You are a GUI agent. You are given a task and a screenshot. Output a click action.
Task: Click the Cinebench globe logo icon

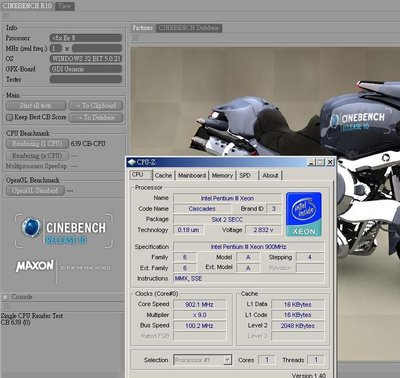32,228
